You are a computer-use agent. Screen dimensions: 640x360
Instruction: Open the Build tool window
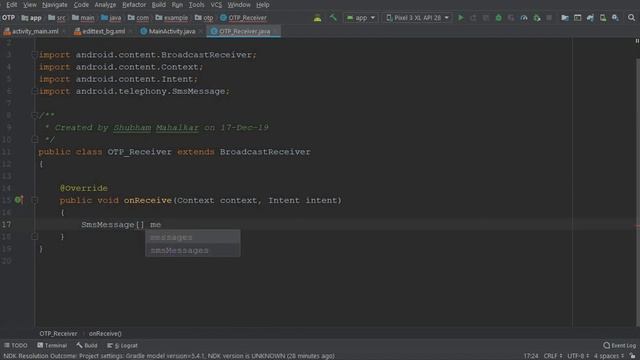[x=87, y=345]
